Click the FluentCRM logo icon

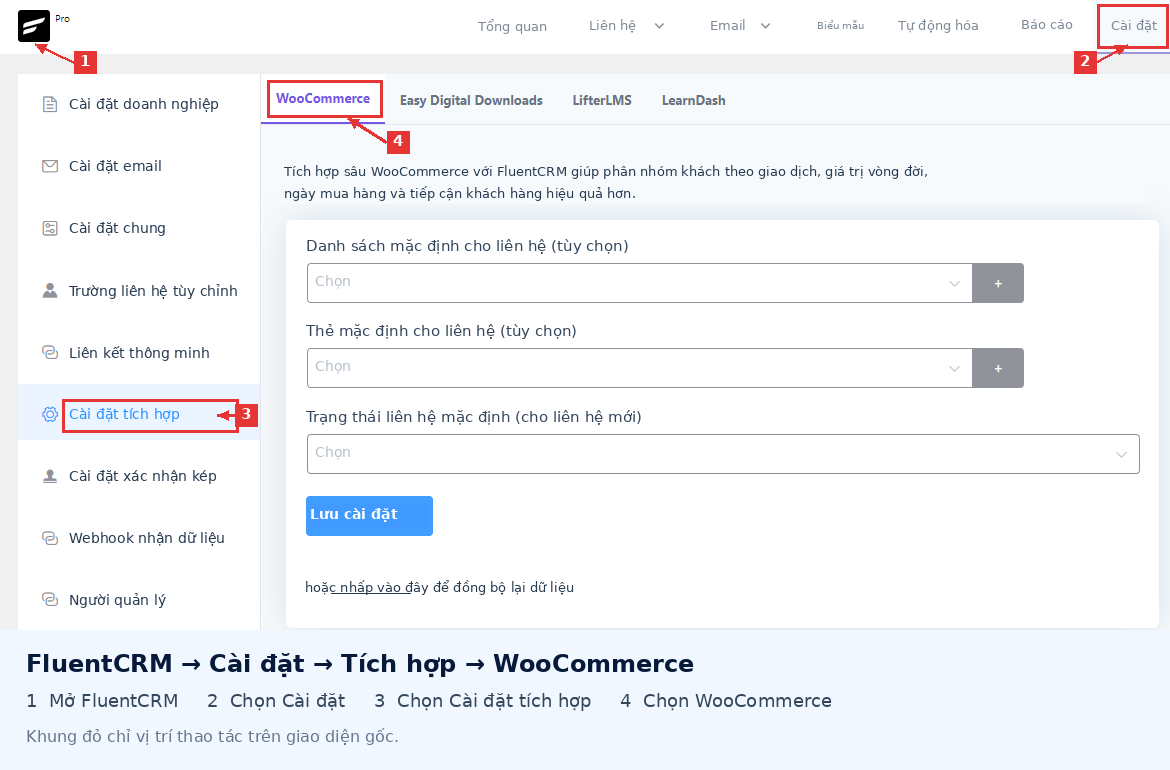[x=34, y=26]
